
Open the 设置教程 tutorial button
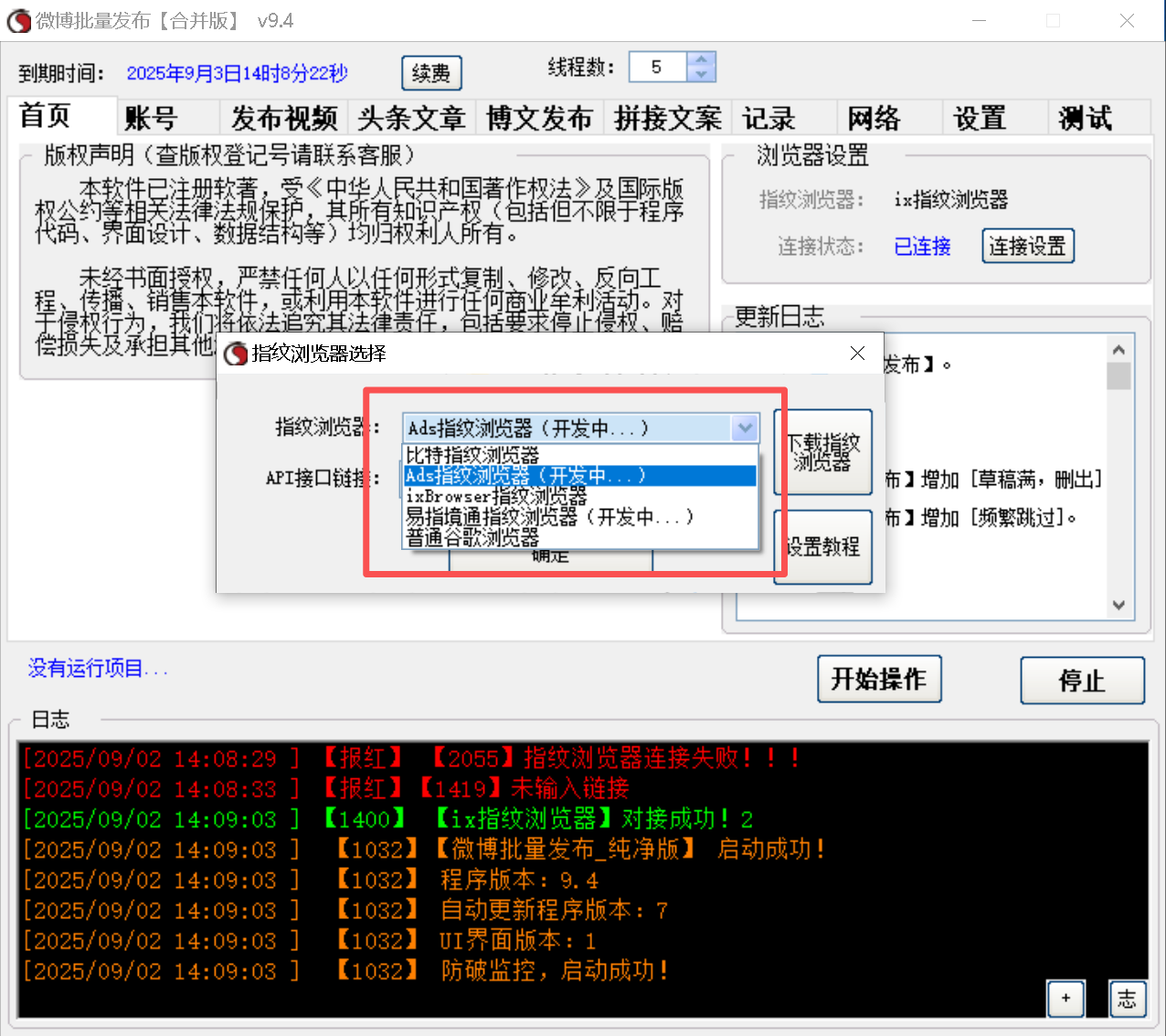[x=822, y=546]
